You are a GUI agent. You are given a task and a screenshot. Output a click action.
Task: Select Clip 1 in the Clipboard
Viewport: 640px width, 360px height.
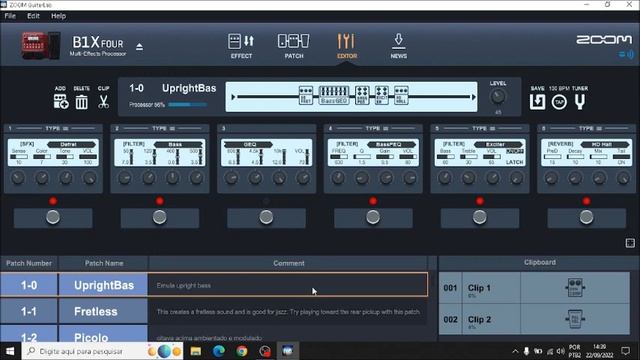534,288
